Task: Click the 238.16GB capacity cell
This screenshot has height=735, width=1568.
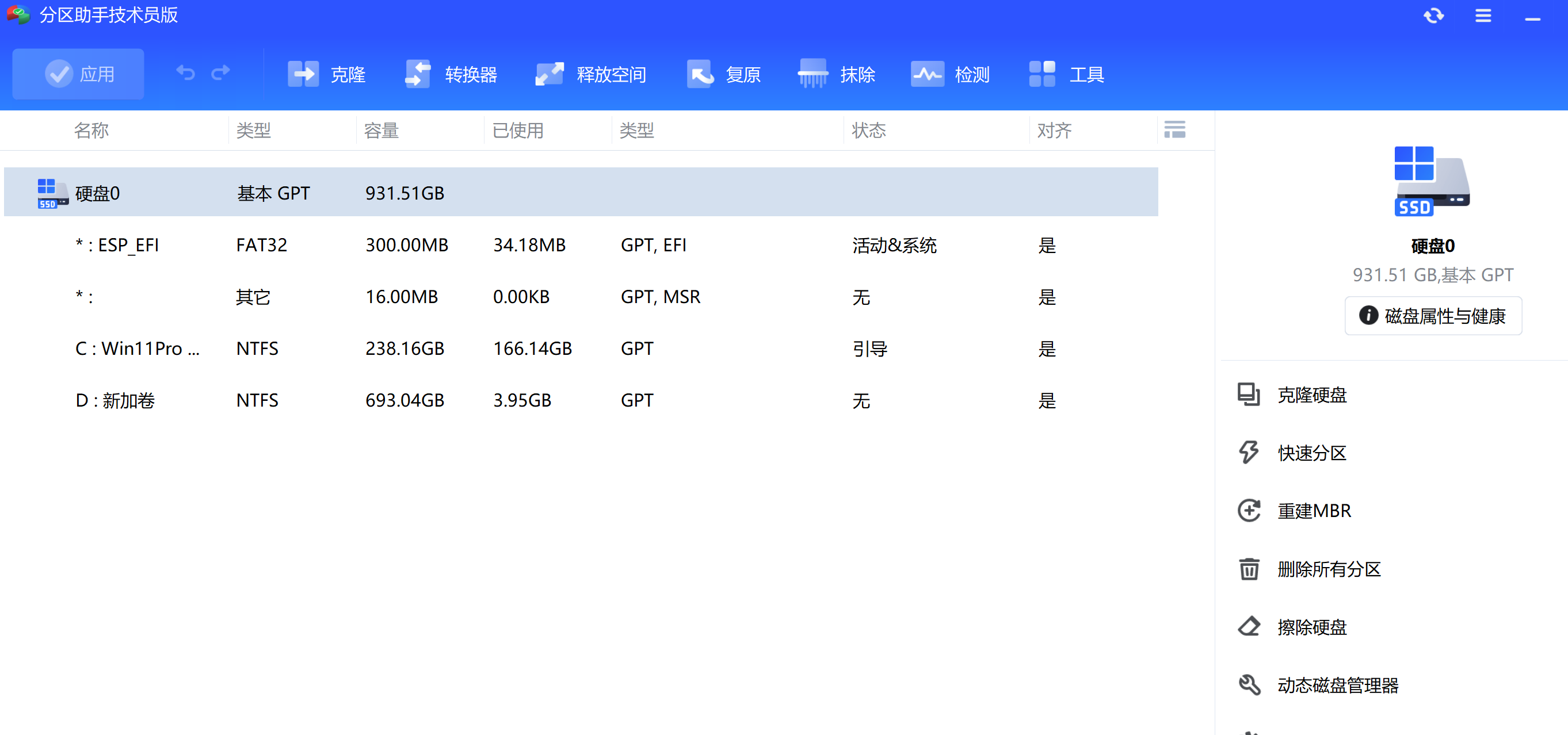Action: tap(404, 348)
